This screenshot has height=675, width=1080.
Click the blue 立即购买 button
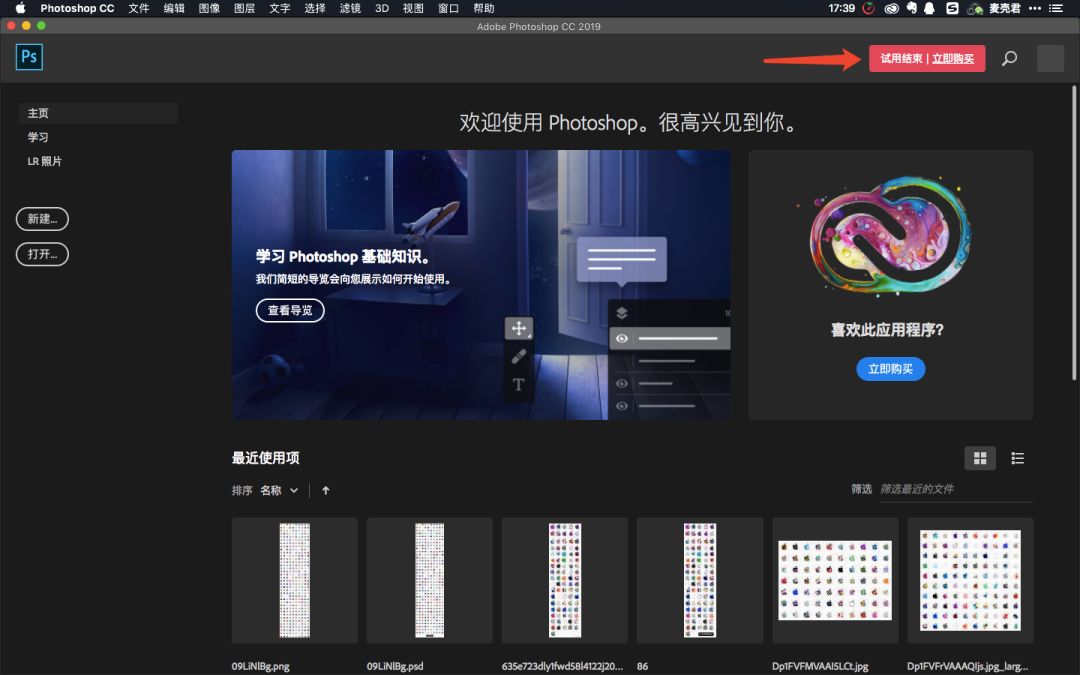click(x=890, y=368)
